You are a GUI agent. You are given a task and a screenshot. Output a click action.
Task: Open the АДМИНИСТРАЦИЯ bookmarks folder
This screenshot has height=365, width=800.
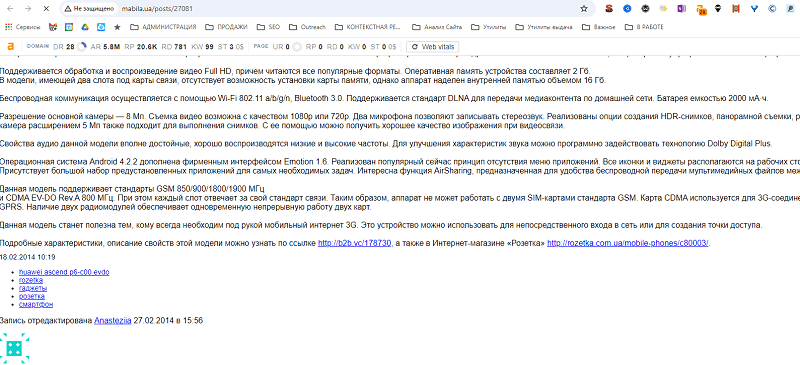tap(163, 27)
